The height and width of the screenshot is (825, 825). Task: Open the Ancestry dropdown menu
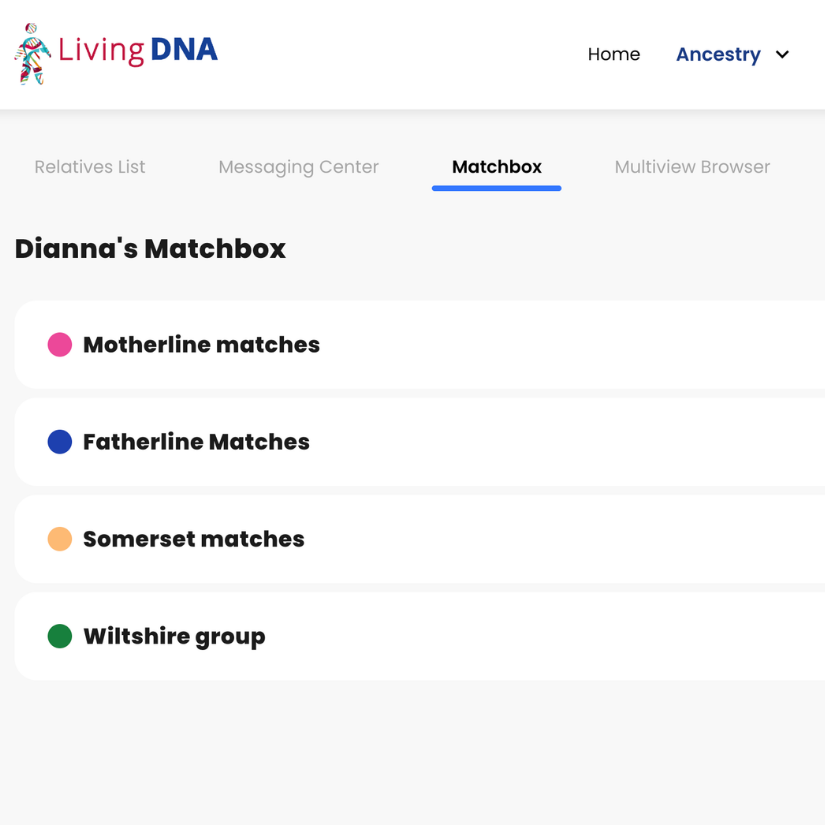click(718, 54)
